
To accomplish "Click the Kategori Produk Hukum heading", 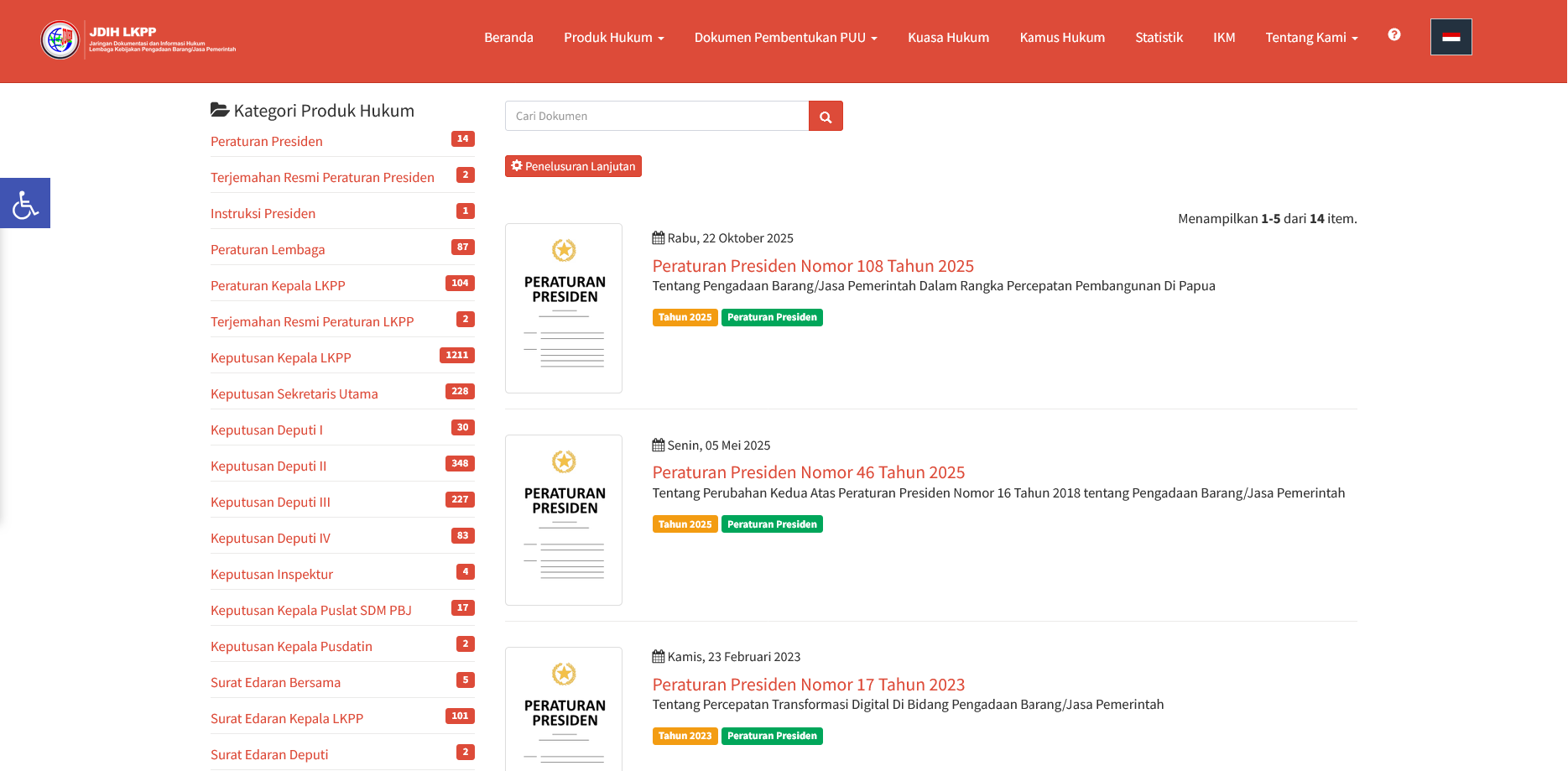I will pyautogui.click(x=312, y=111).
